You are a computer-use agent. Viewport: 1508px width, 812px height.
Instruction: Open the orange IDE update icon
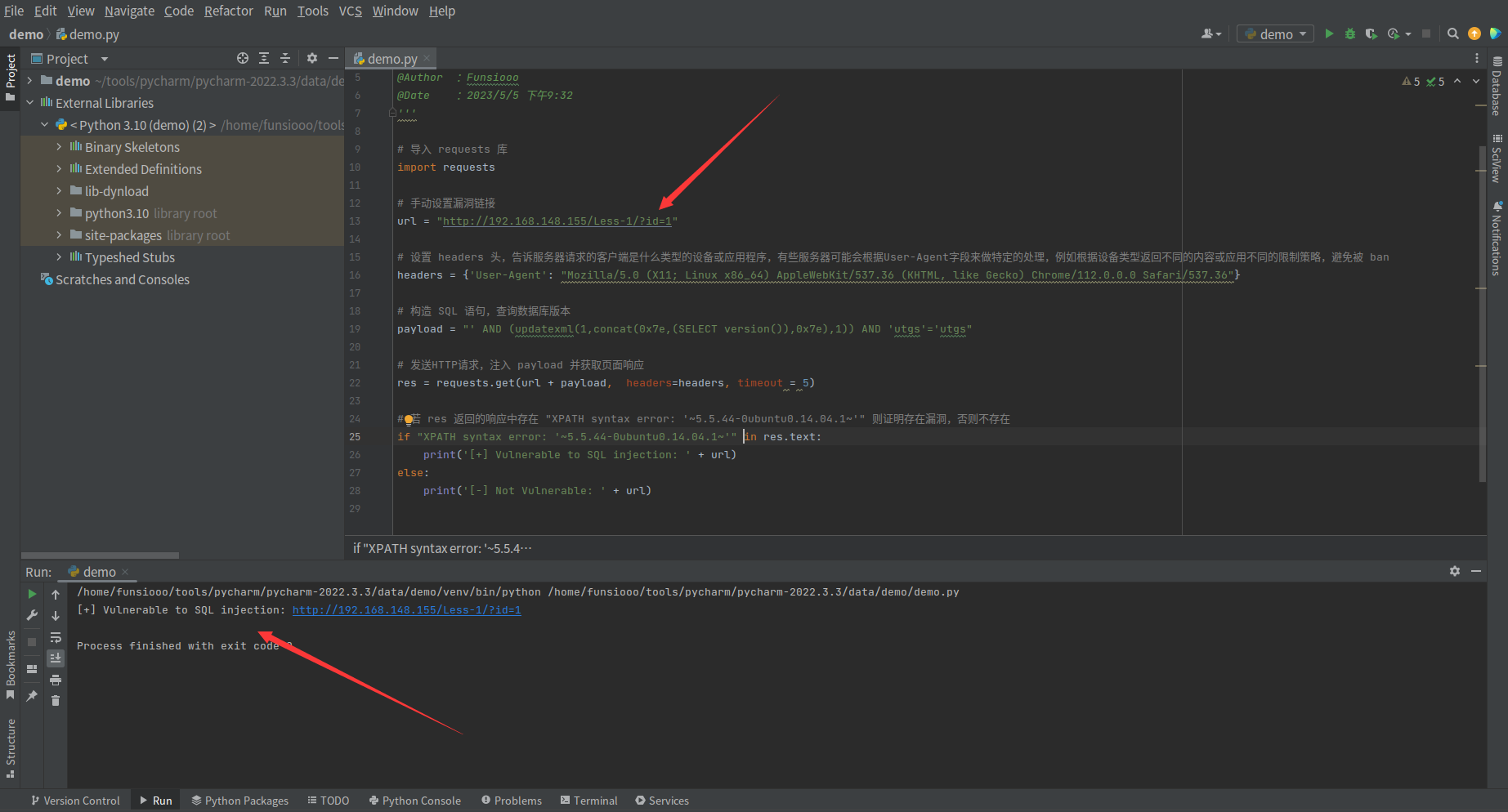pos(1474,33)
